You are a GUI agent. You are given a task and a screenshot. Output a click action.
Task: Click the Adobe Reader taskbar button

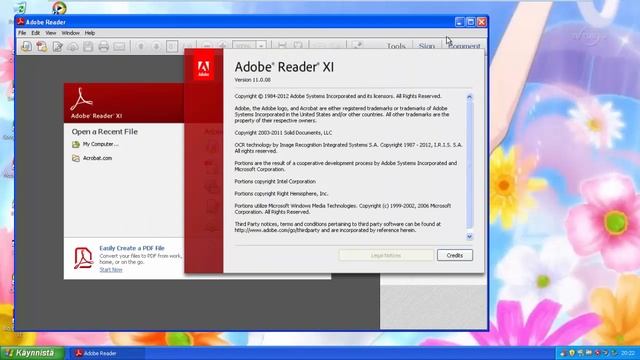click(107, 353)
